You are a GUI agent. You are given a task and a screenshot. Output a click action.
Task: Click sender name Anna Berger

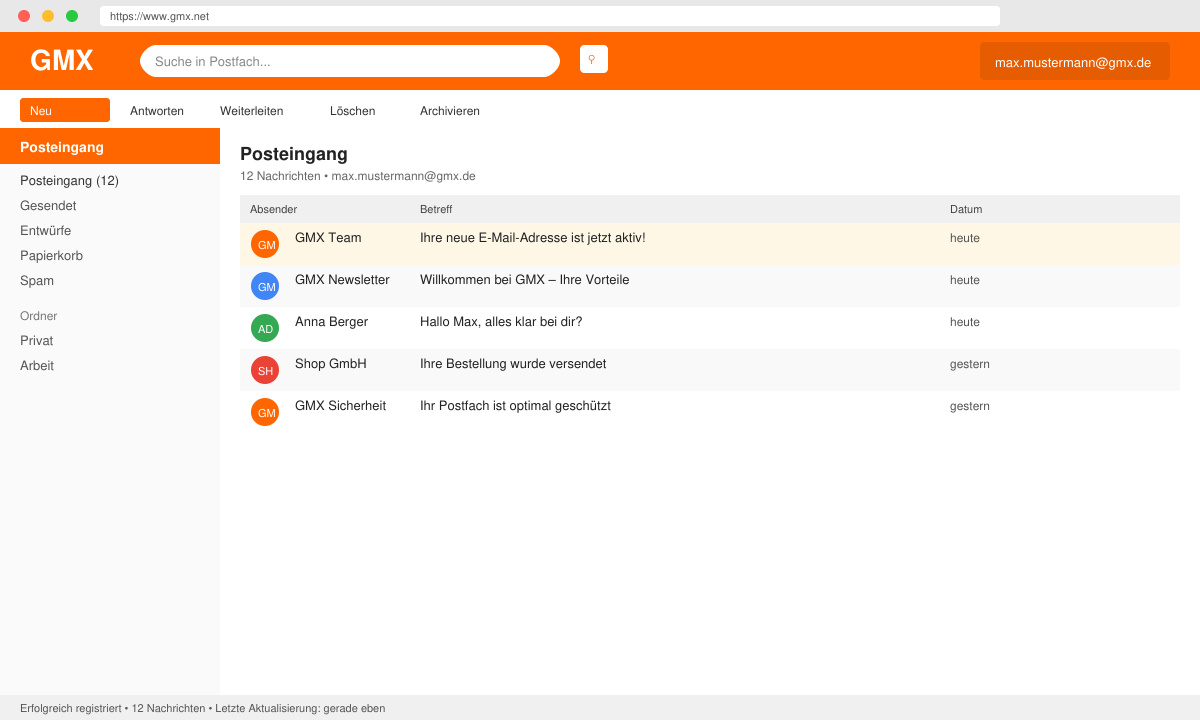click(x=332, y=322)
